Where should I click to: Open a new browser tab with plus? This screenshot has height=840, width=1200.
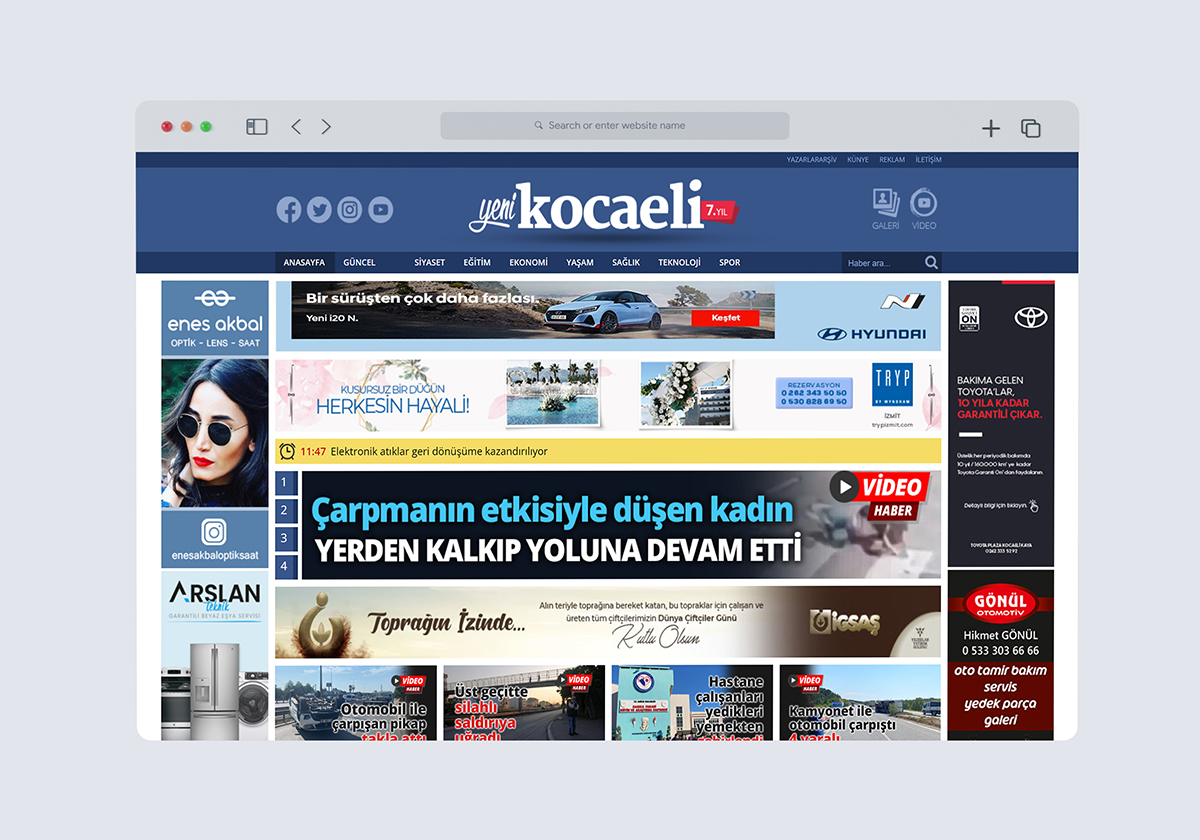click(990, 128)
